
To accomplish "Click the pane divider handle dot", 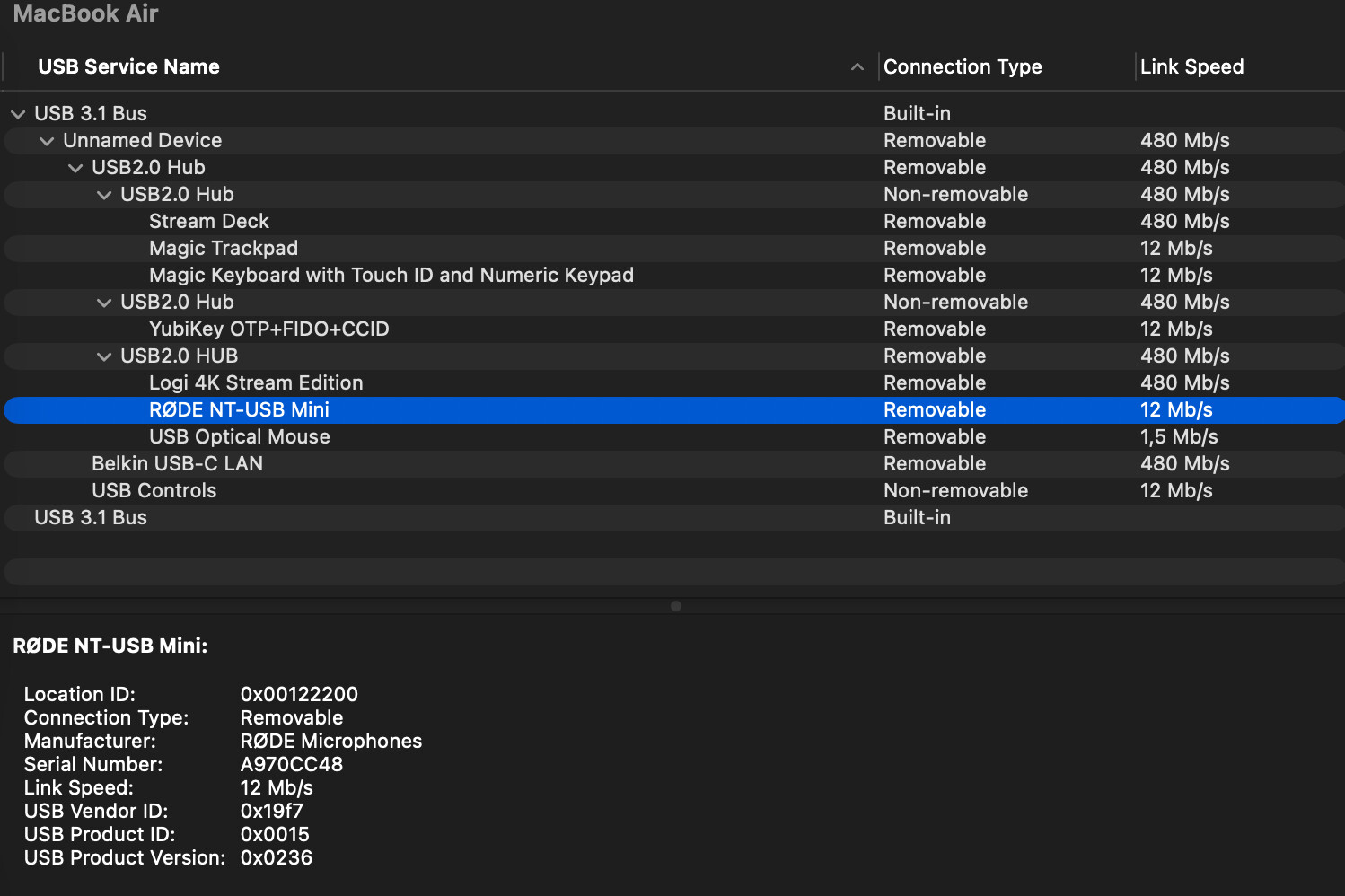I will (x=676, y=606).
